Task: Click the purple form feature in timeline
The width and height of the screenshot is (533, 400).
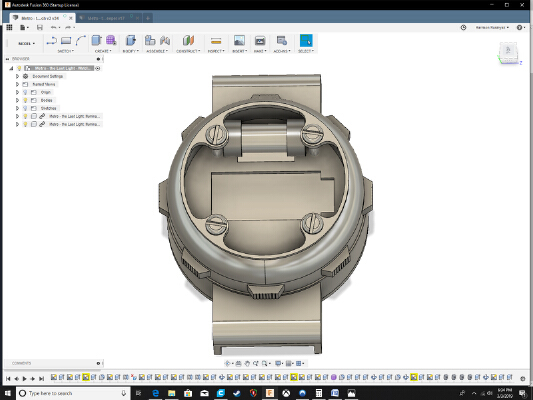Action: (334, 377)
